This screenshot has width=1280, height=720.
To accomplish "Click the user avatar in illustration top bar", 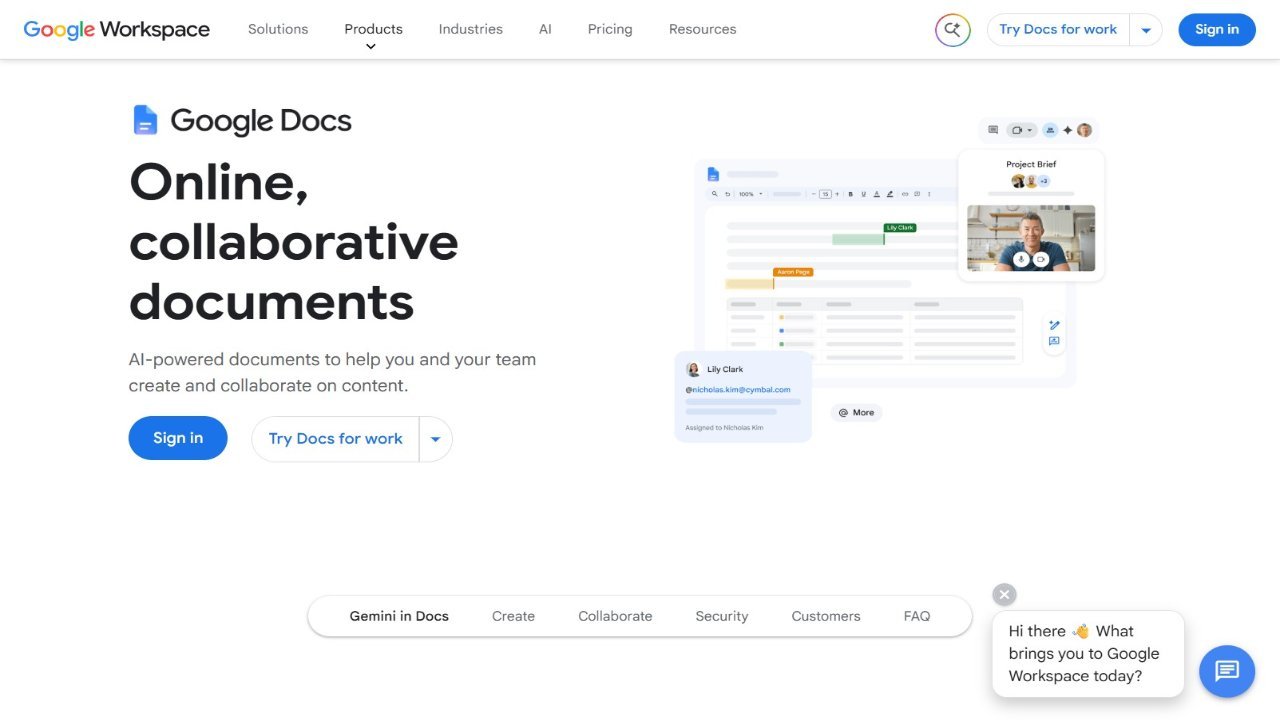I will (x=1084, y=130).
